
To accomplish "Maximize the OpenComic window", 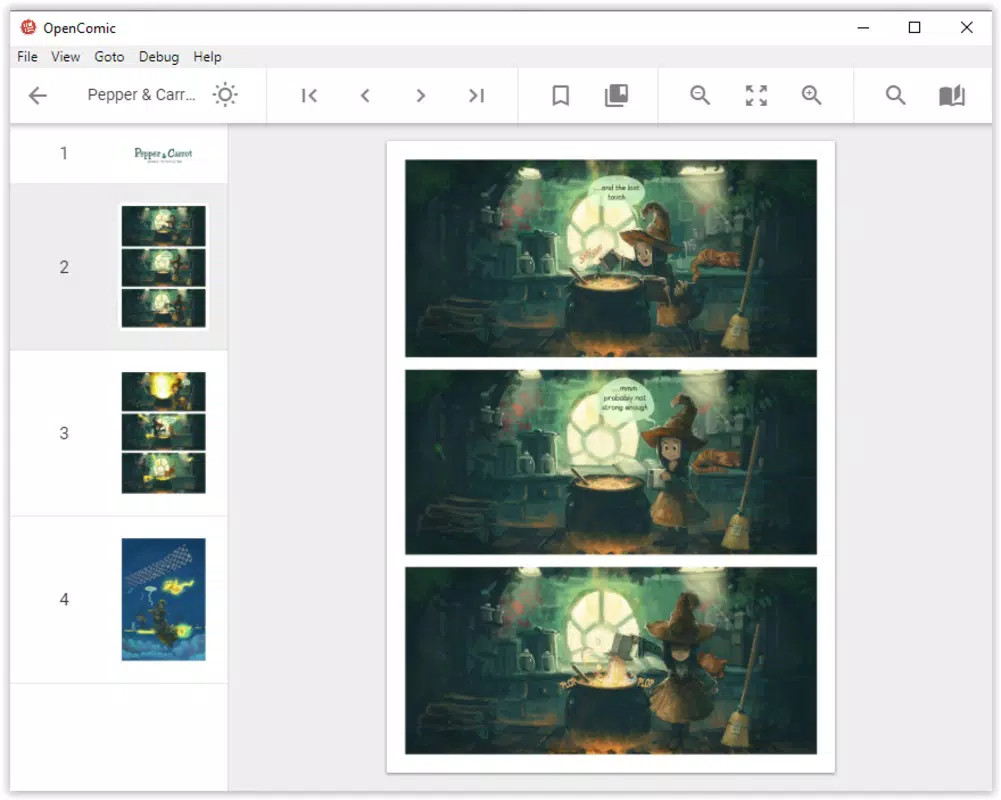I will coord(914,27).
